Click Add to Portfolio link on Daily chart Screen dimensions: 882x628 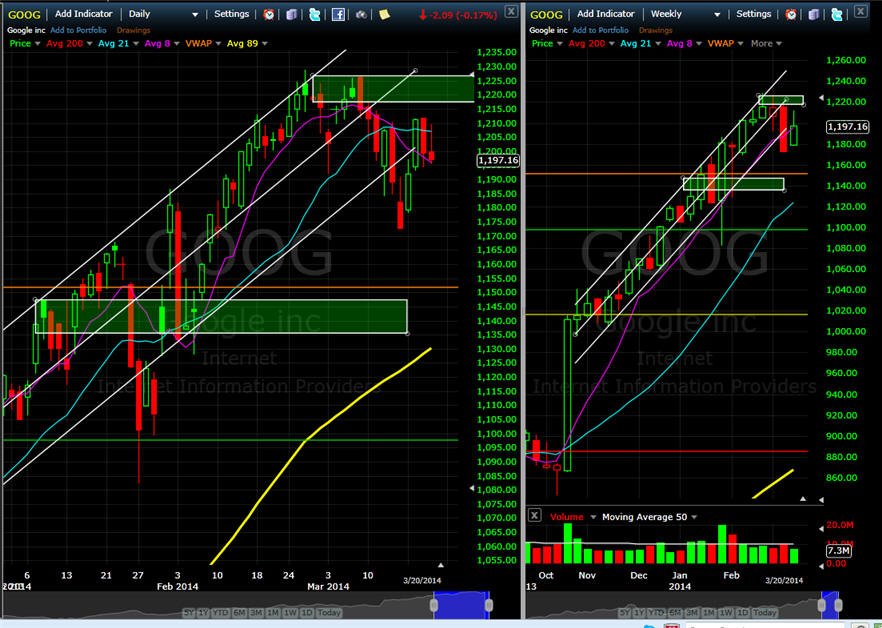[x=78, y=30]
